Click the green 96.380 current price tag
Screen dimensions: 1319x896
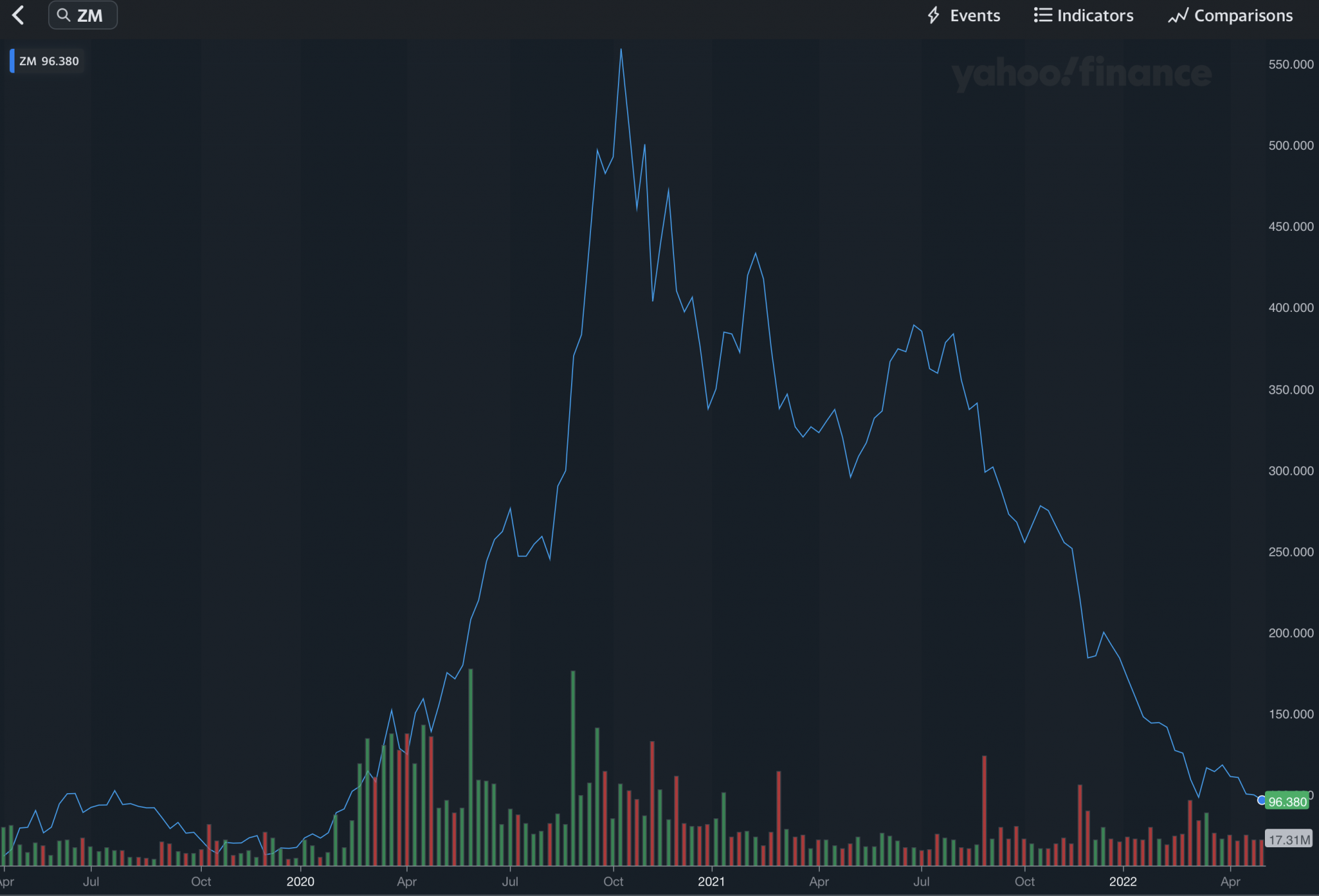click(1287, 802)
